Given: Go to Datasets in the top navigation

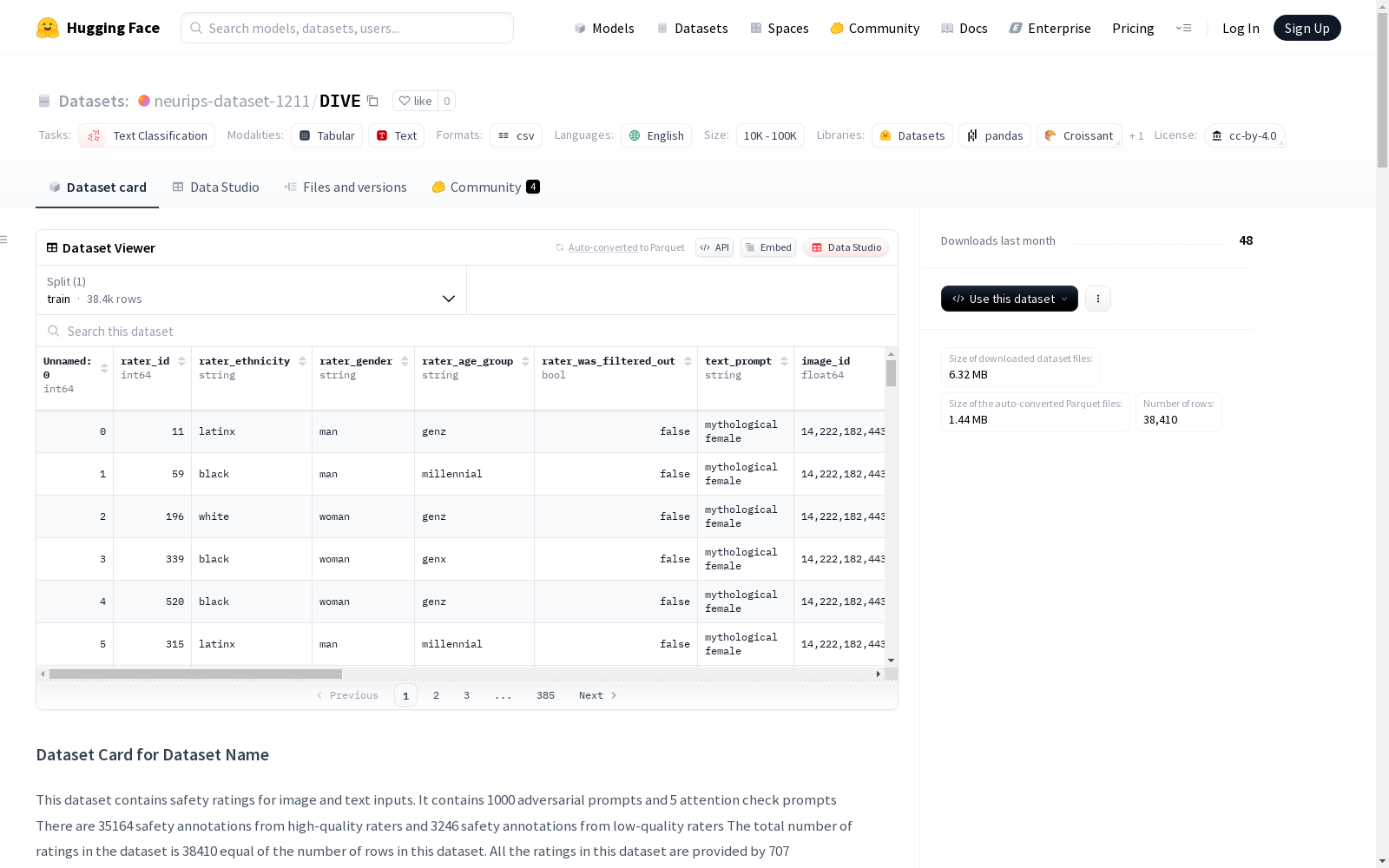Looking at the screenshot, I should pyautogui.click(x=692, y=28).
